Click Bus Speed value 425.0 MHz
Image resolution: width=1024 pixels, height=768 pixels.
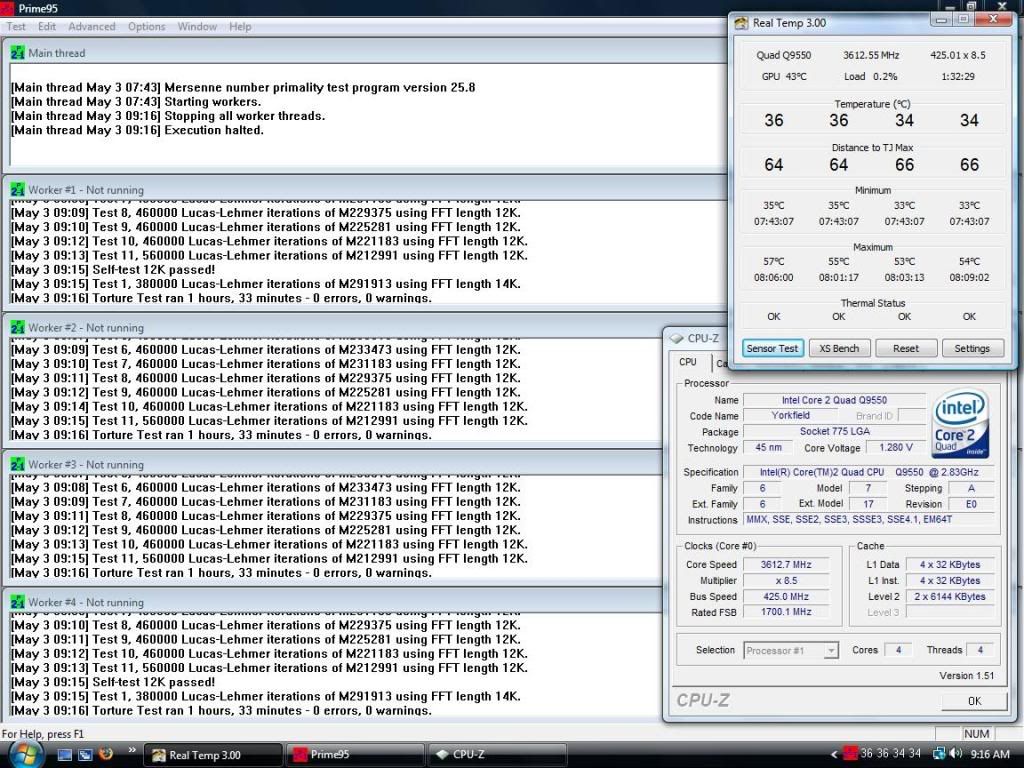pyautogui.click(x=786, y=596)
